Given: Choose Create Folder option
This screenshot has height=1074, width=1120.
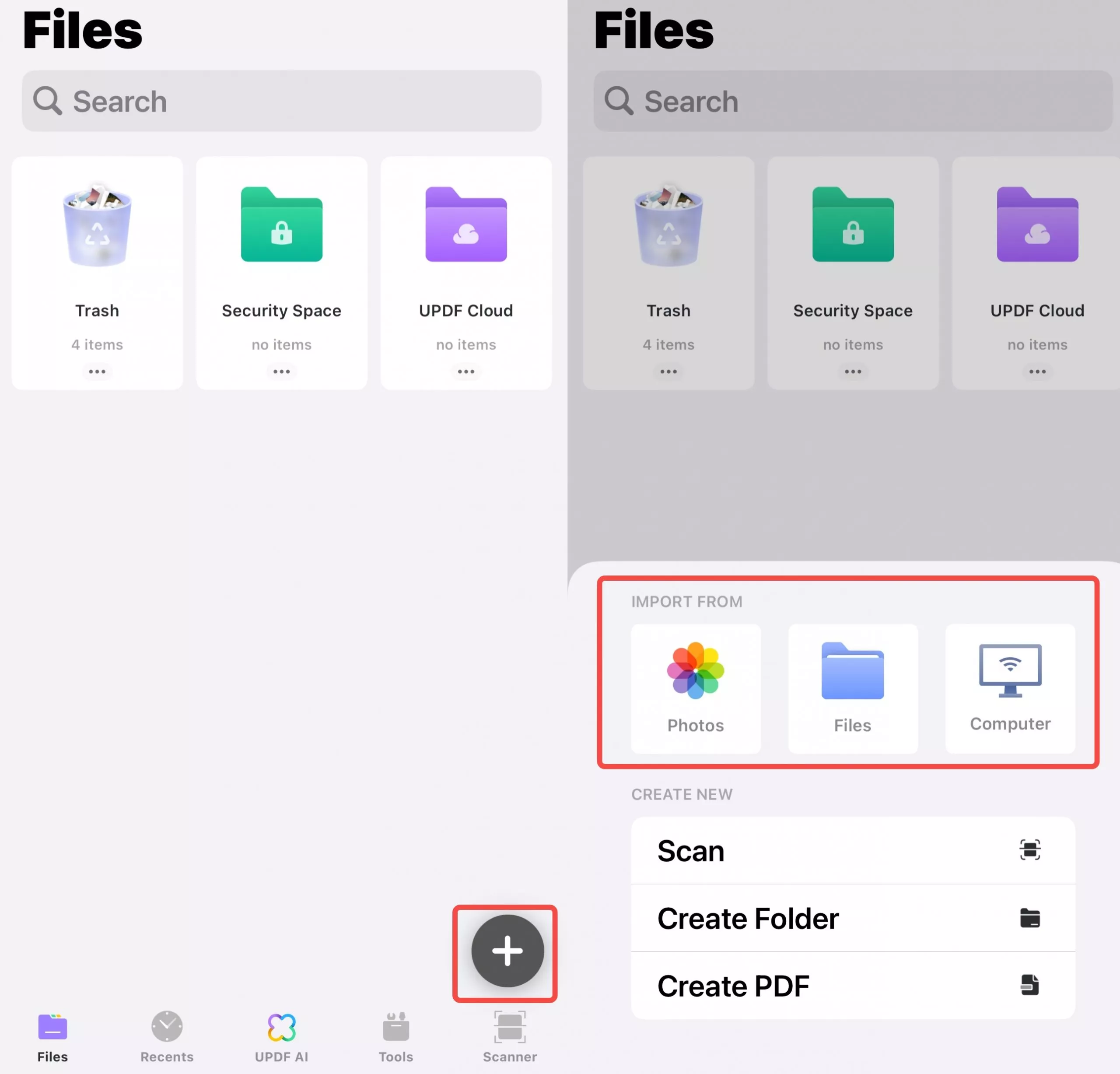Looking at the screenshot, I should tap(852, 918).
